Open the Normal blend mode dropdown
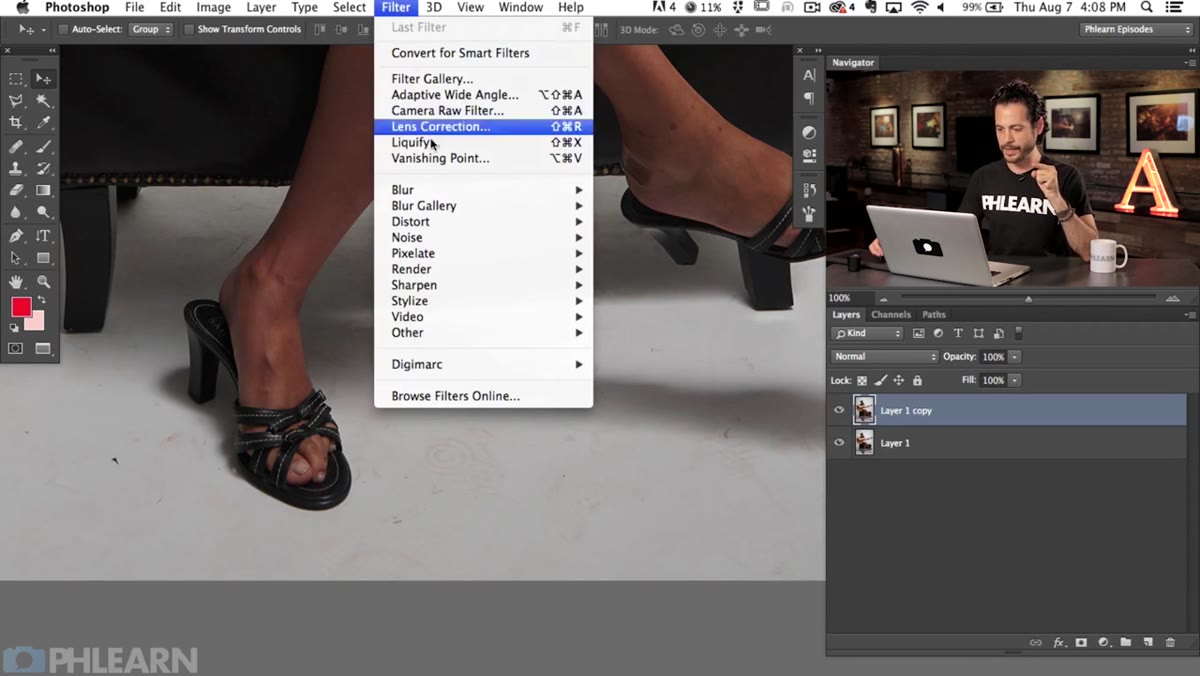1200x676 pixels. click(885, 356)
